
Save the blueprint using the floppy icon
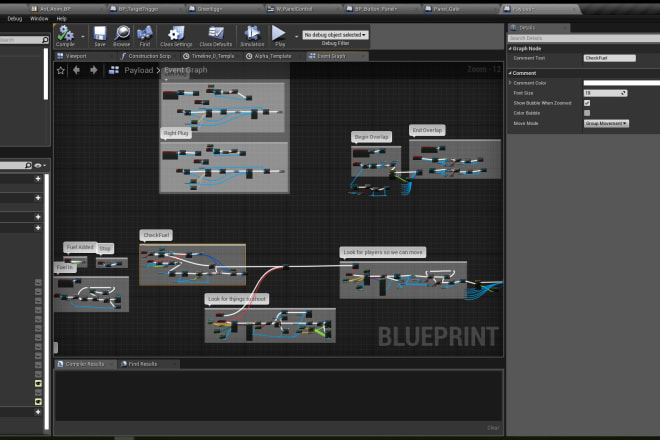(100, 36)
